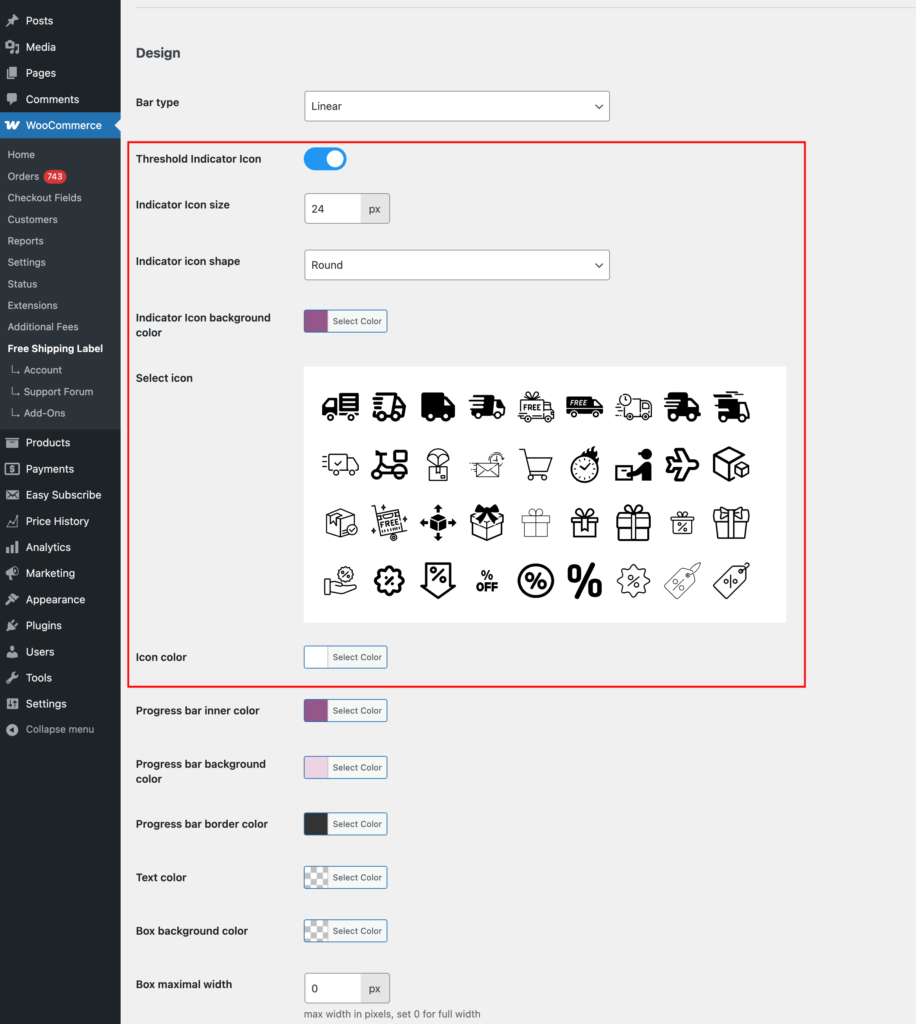Select Color for Progress bar inner color
916x1024 pixels.
pyautogui.click(x=346, y=711)
